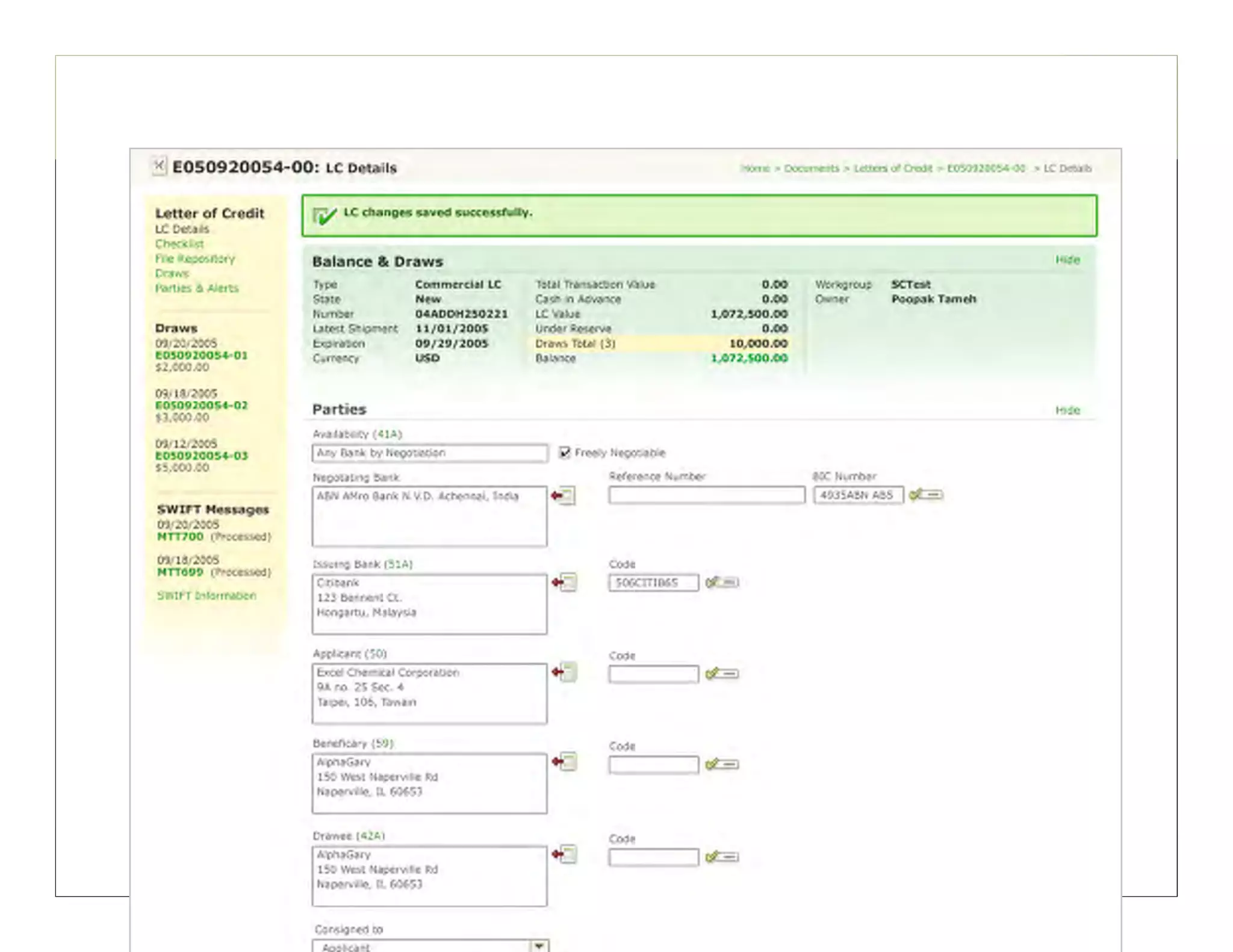
Task: Click the lookup icon beside the Applicant box
Action: (565, 672)
